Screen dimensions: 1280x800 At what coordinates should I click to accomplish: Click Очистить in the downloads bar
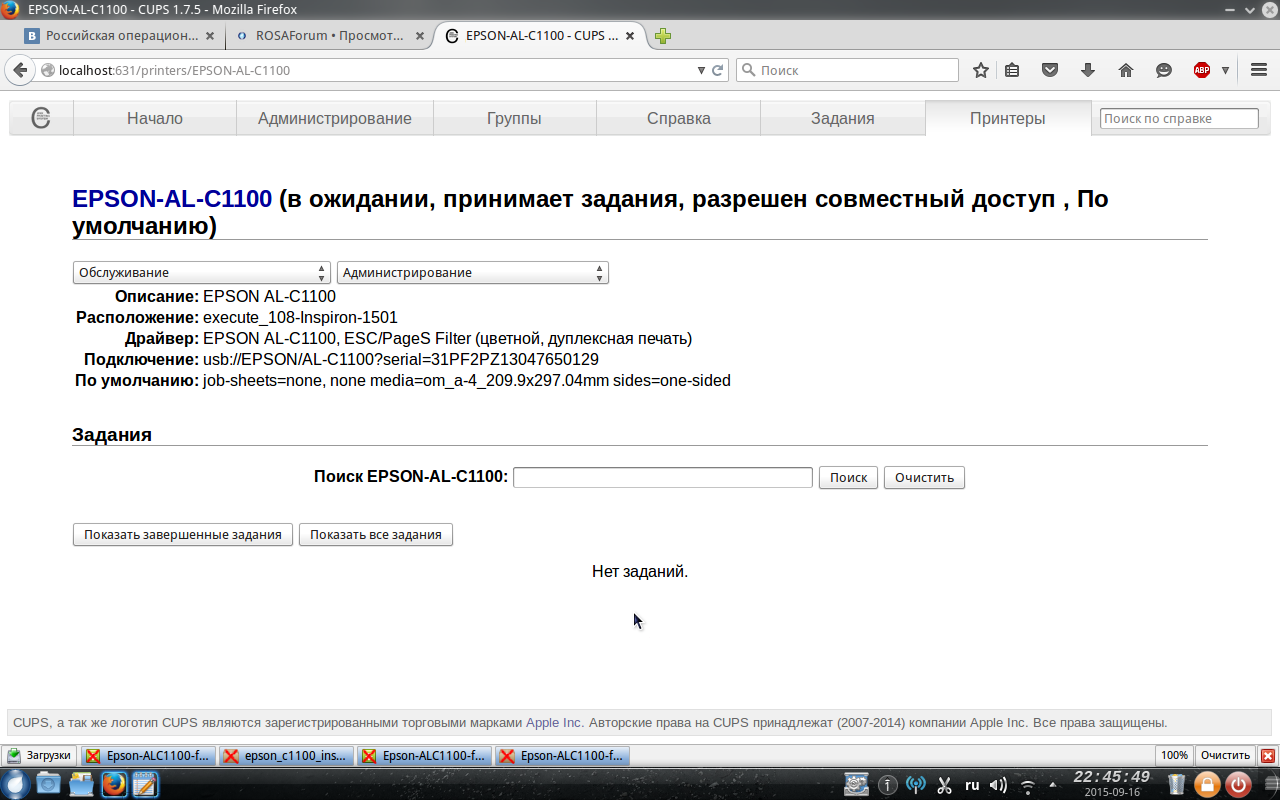click(x=1225, y=756)
